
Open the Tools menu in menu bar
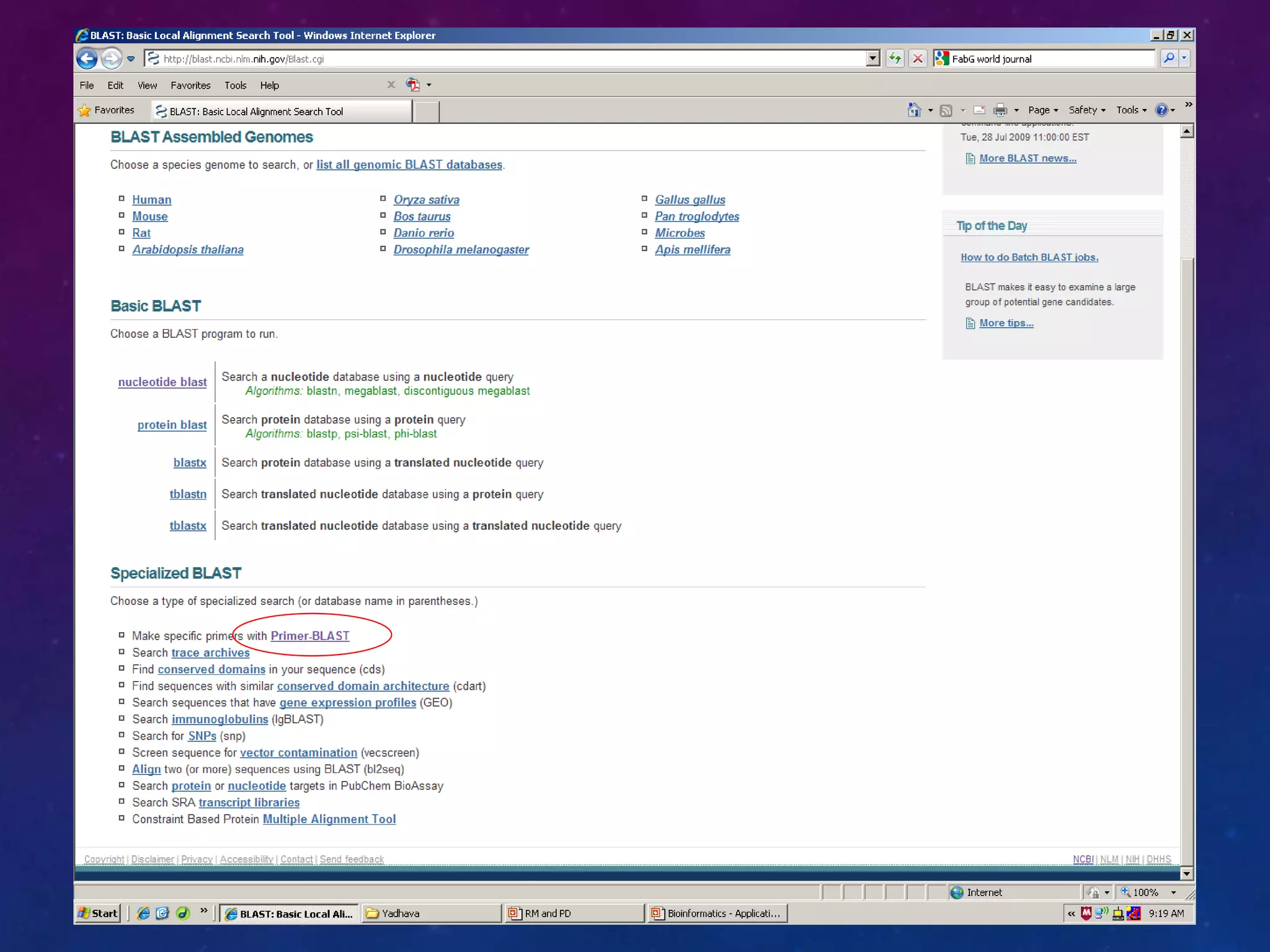point(235,86)
